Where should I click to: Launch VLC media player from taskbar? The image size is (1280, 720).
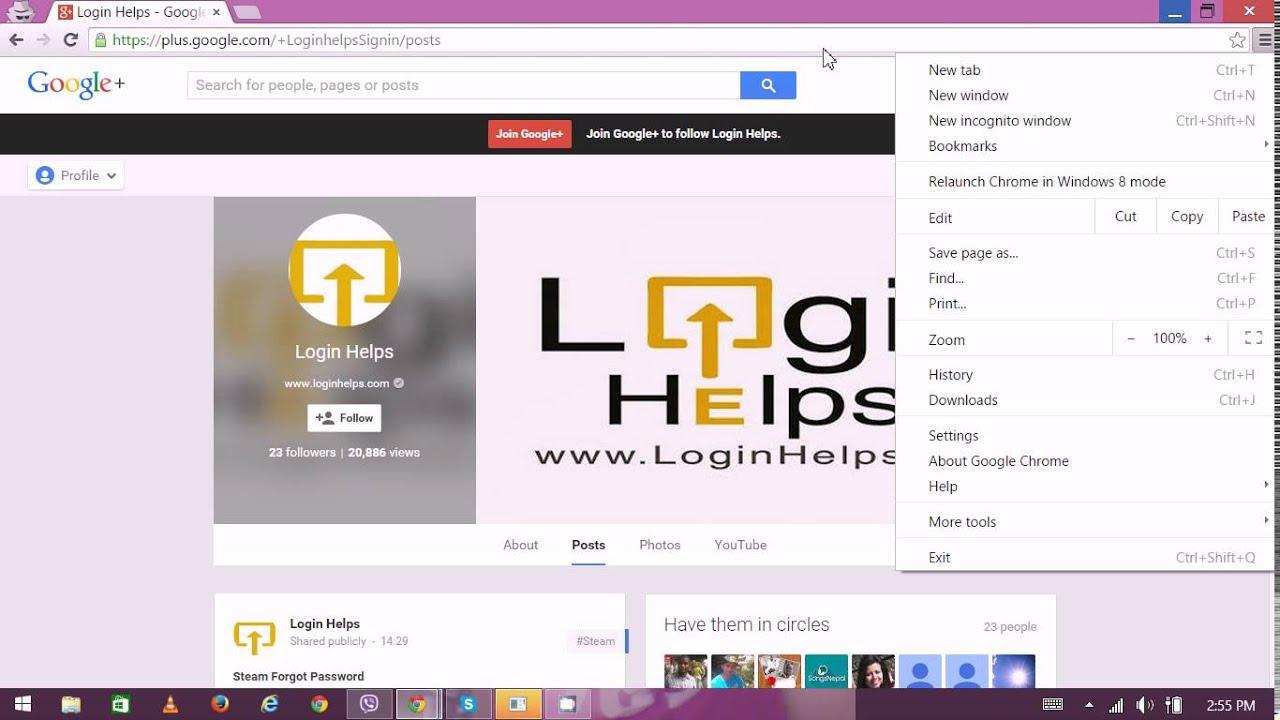pyautogui.click(x=171, y=705)
